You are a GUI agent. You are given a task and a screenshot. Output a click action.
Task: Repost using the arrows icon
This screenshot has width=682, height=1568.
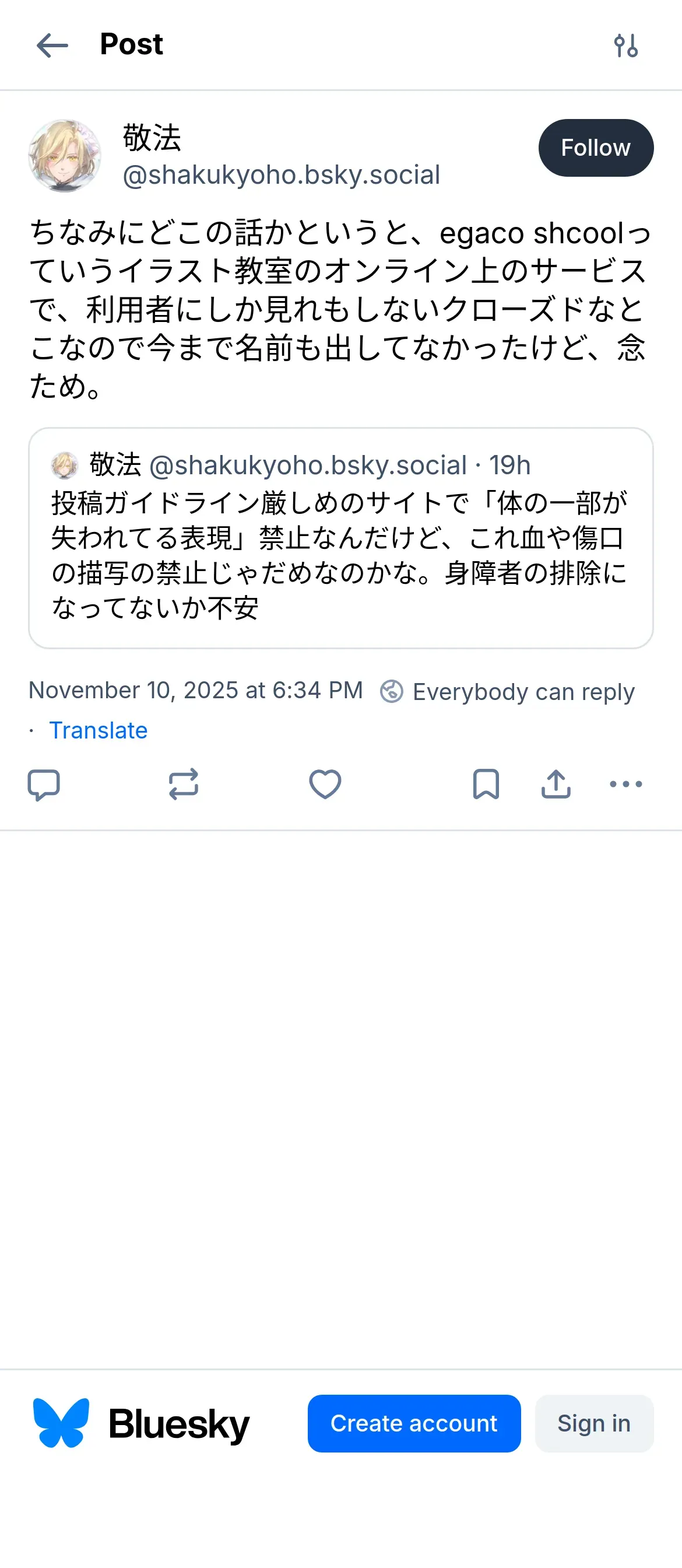[184, 784]
